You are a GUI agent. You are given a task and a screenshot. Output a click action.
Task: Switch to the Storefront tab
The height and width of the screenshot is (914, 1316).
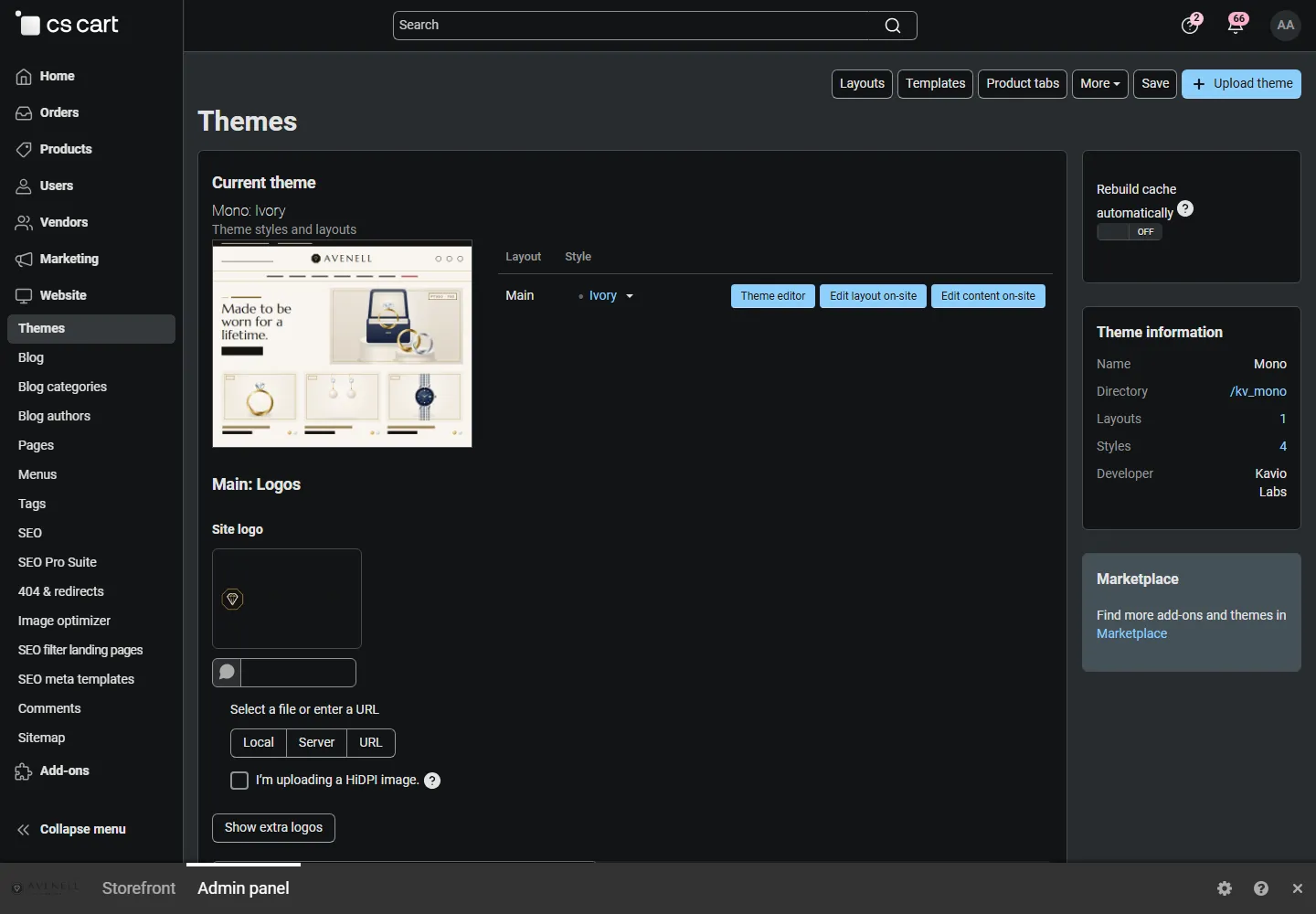click(x=139, y=888)
